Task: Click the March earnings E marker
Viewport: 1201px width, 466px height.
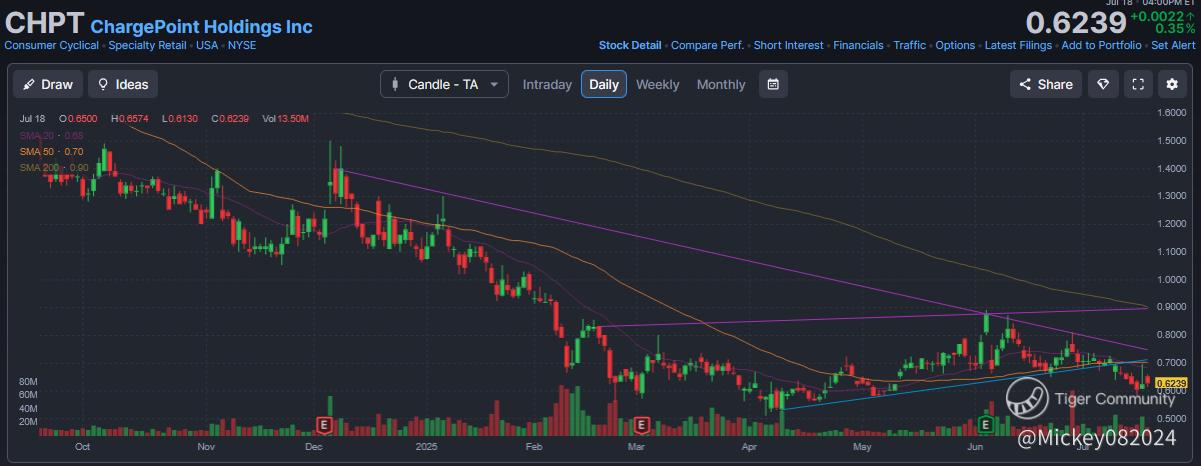Action: point(640,425)
